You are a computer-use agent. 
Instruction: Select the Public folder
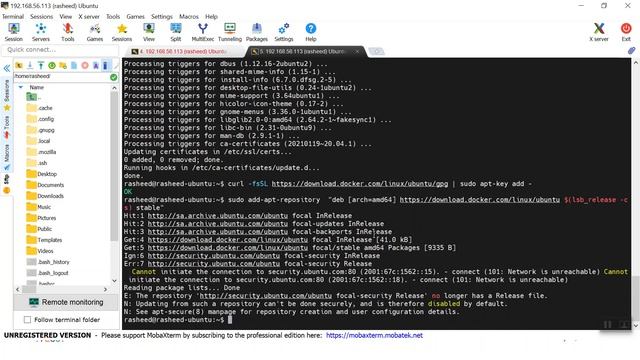[39, 229]
